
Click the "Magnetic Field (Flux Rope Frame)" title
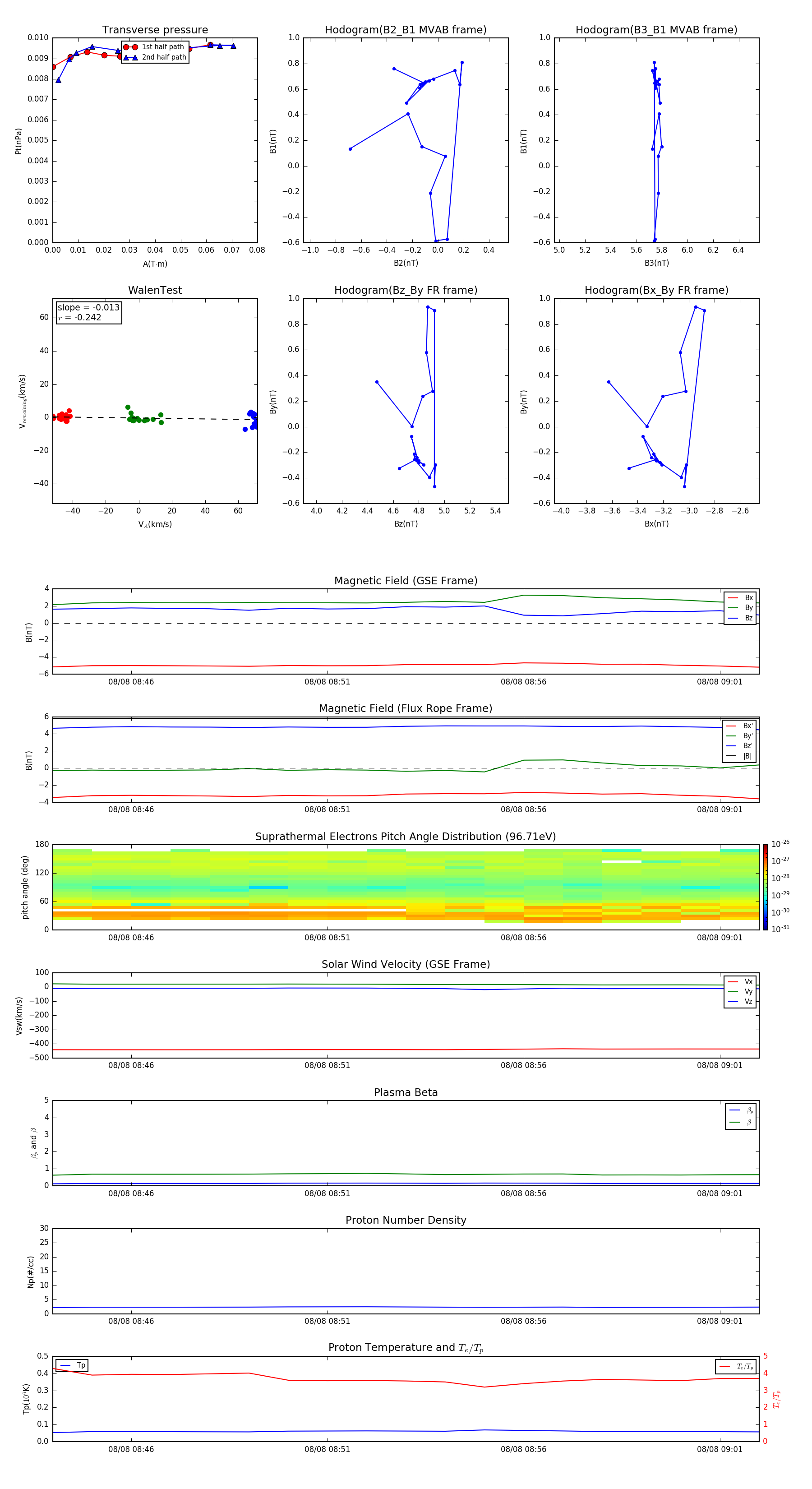point(406,709)
